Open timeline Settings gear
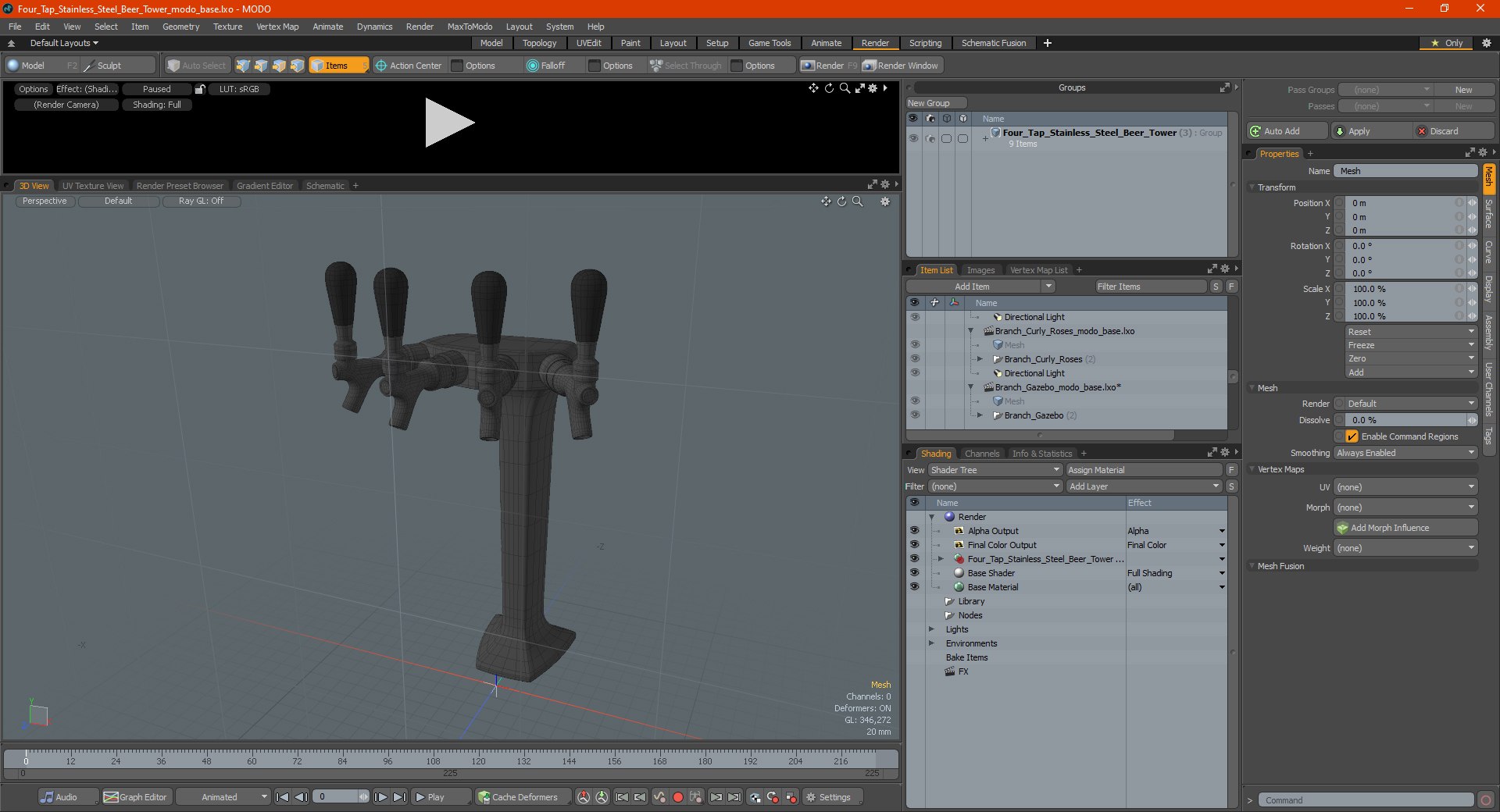This screenshot has width=1500, height=812. pyautogui.click(x=831, y=797)
